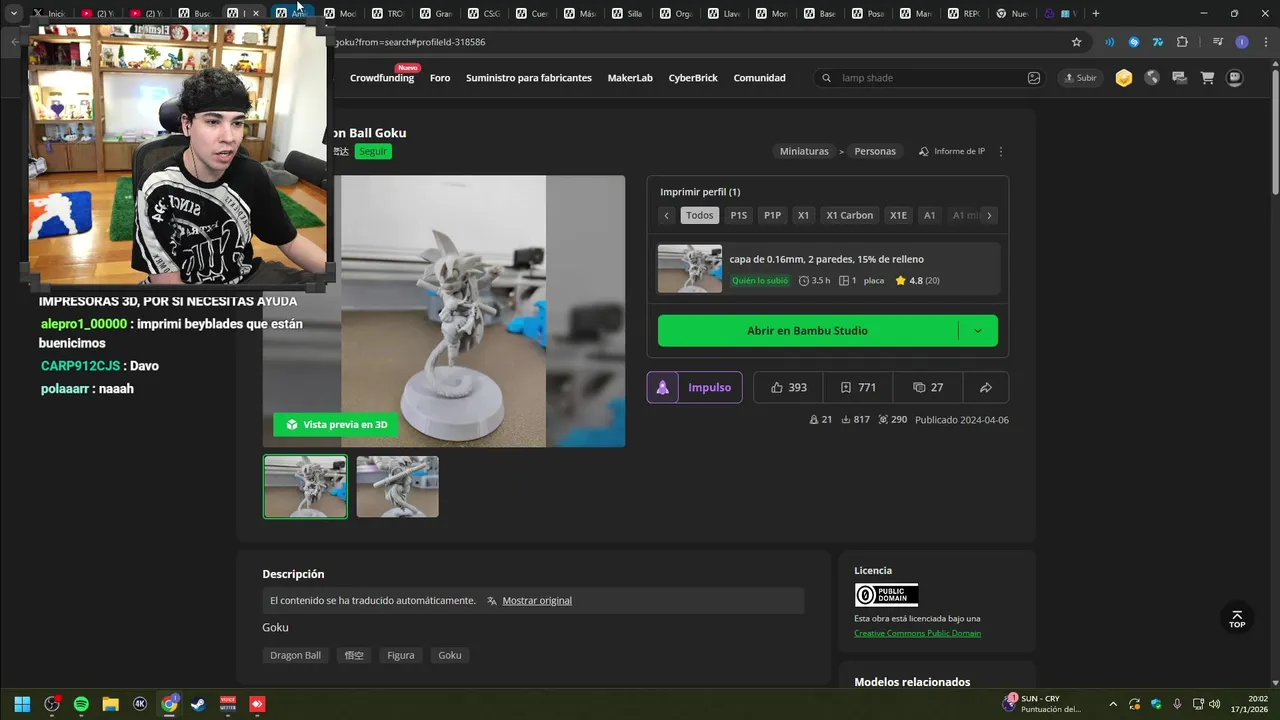
Task: Open the Miniaturas category breadcrumb
Action: tap(804, 151)
